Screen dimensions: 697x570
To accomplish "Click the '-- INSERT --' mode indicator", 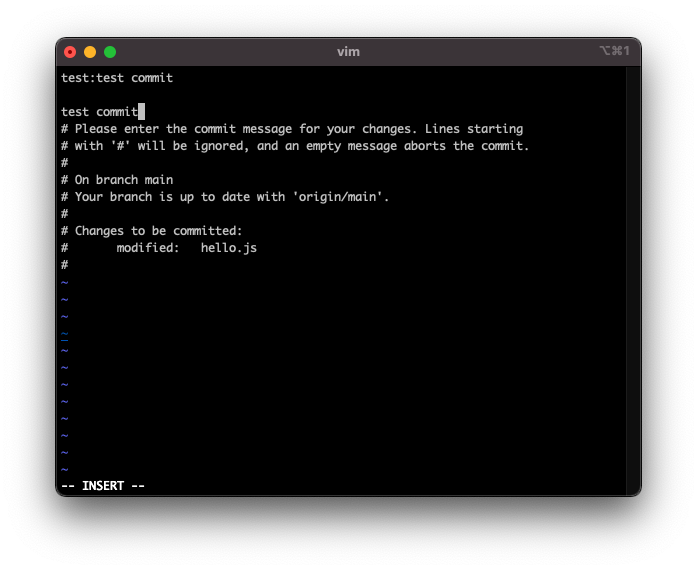I will tap(103, 486).
